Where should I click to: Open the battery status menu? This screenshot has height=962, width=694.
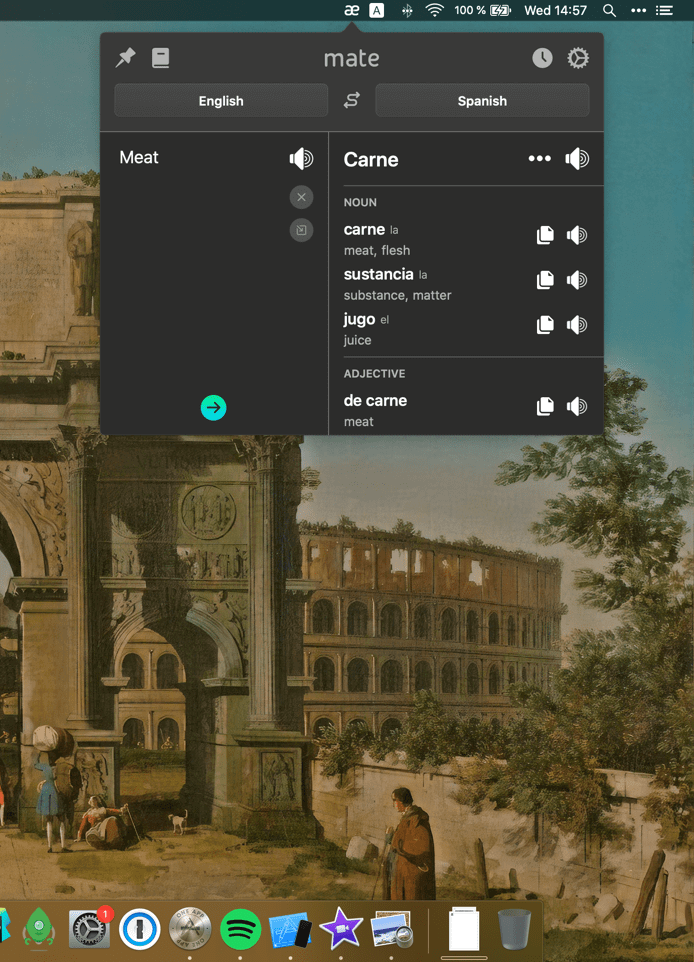click(482, 10)
